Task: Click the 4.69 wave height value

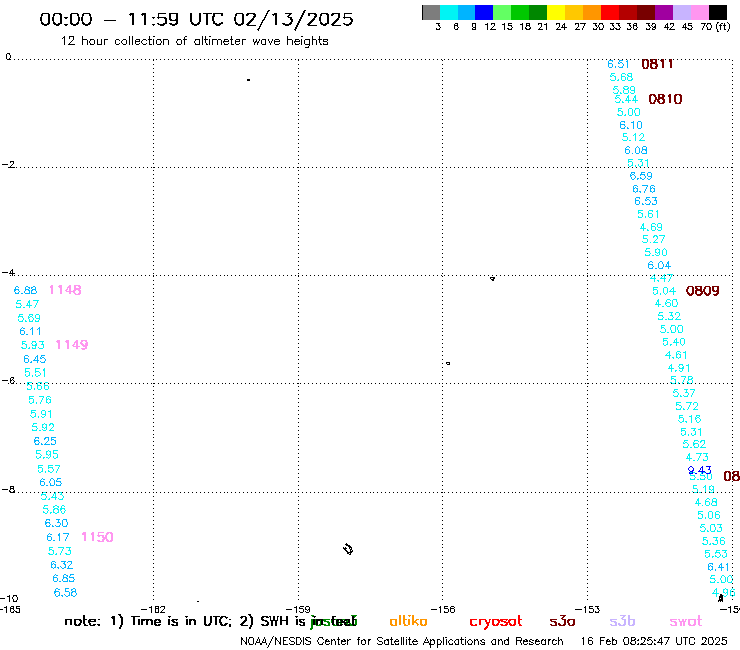Action: click(651, 227)
